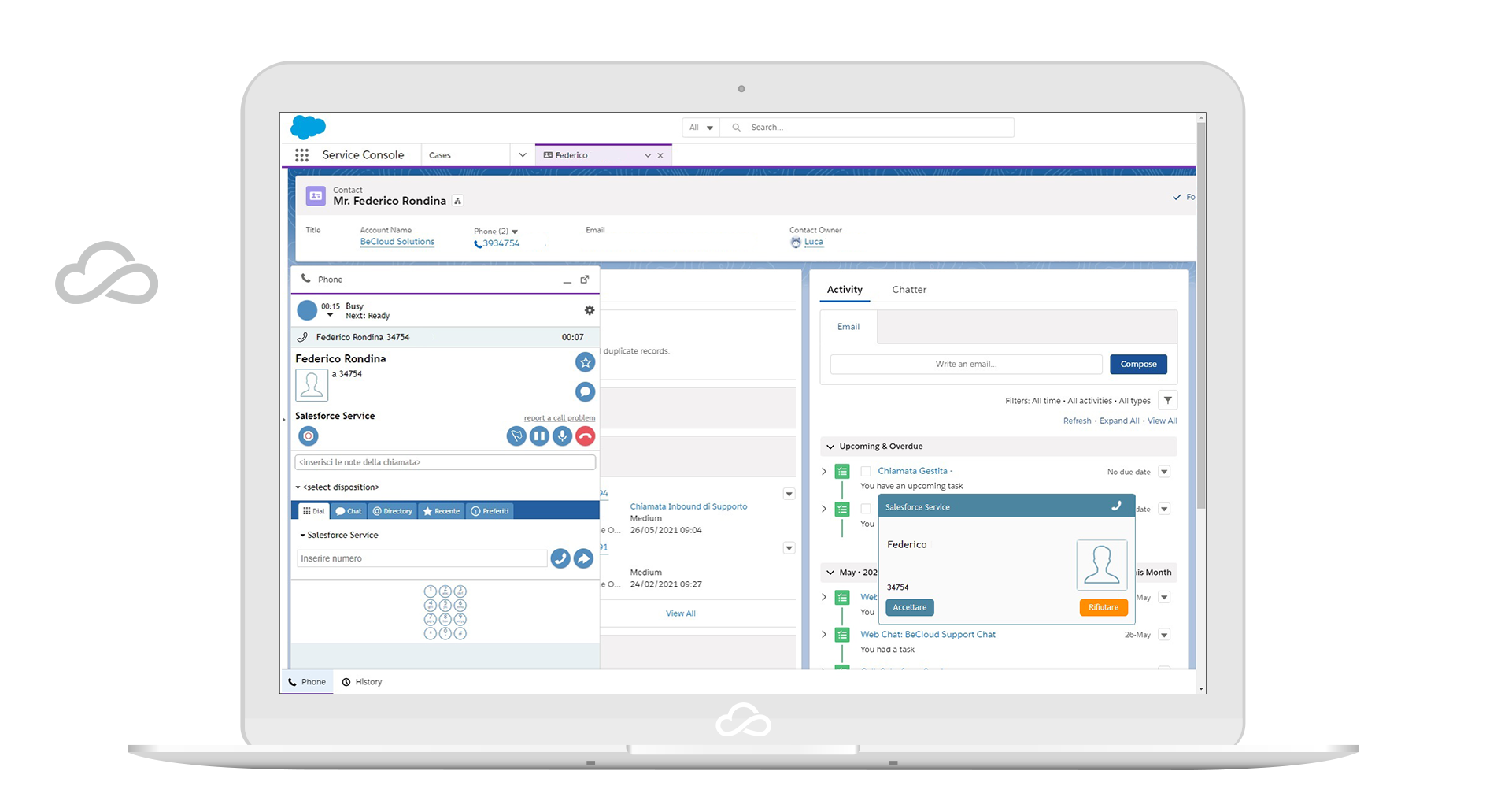The width and height of the screenshot is (1512, 808).
Task: Open the agent status dropdown arrow
Action: pos(330,315)
